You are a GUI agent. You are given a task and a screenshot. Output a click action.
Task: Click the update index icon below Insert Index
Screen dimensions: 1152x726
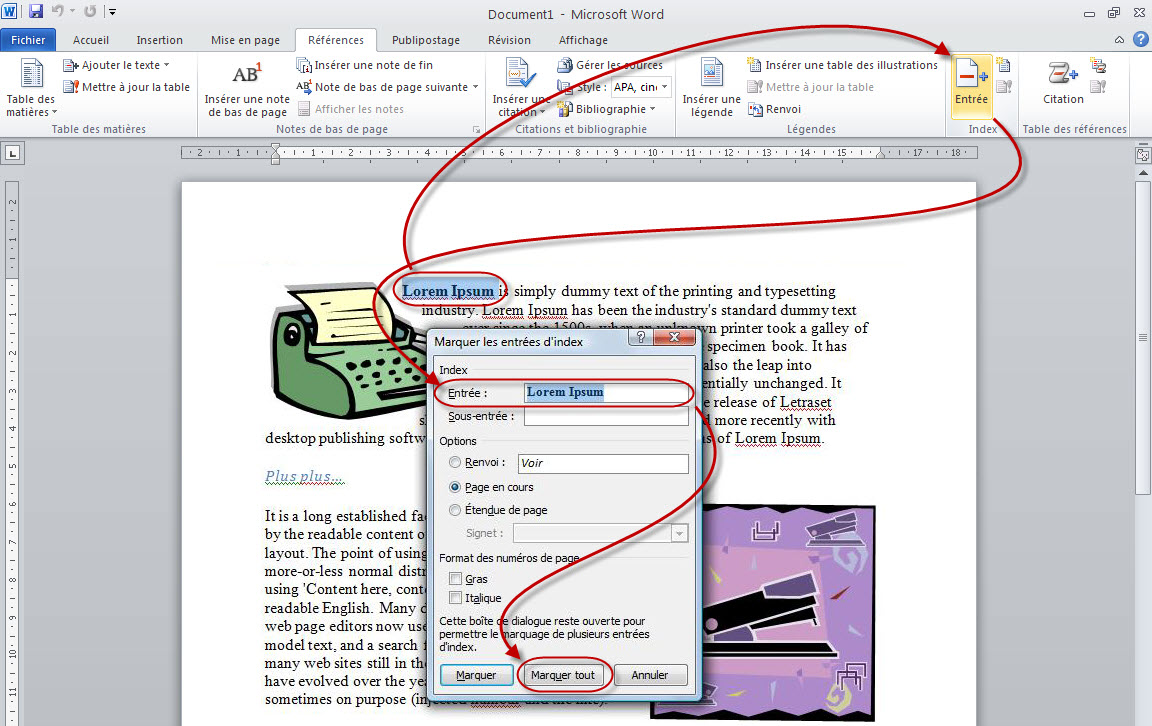[1004, 87]
